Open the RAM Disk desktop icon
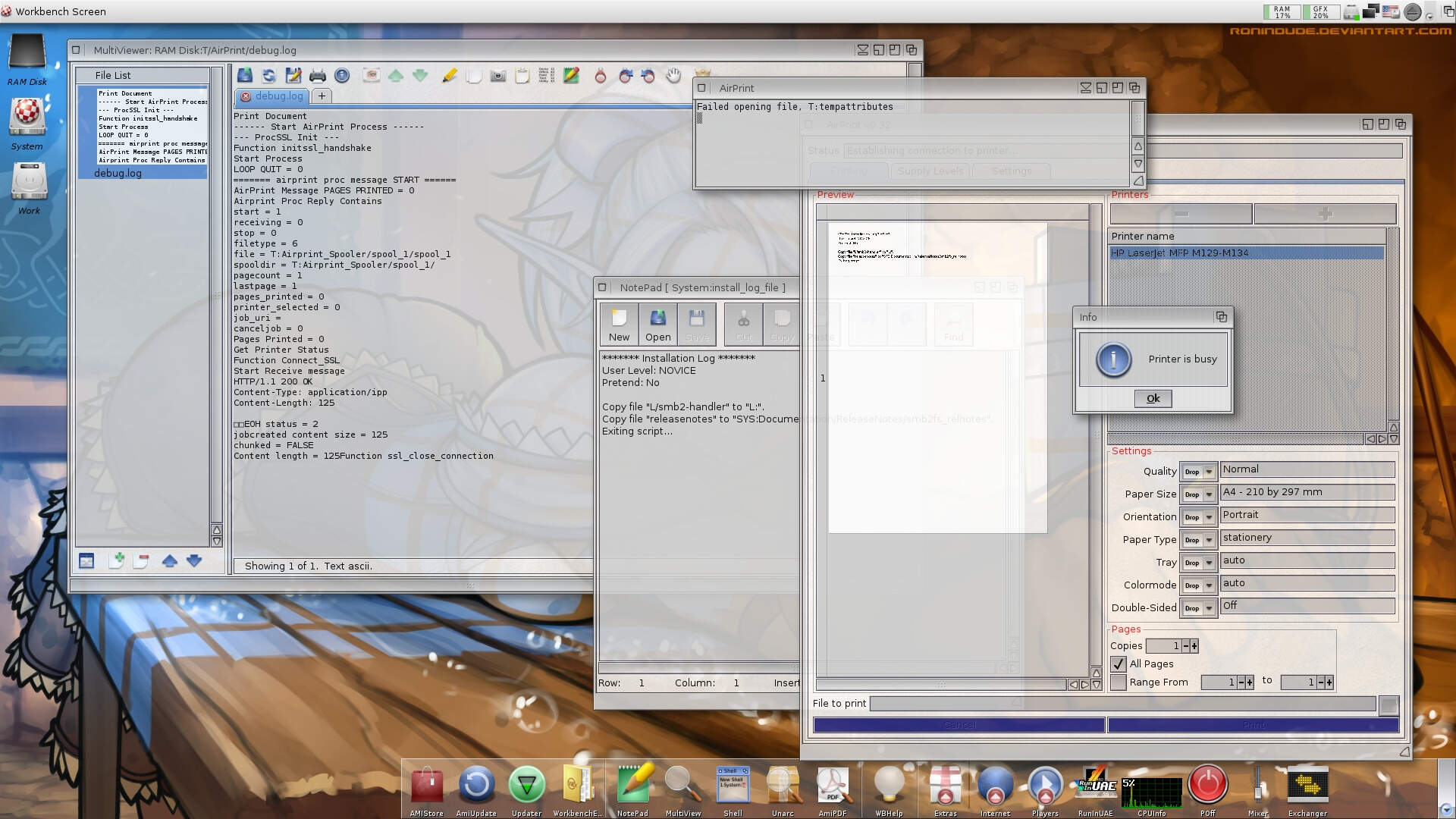Viewport: 1456px width, 819px height. (27, 61)
